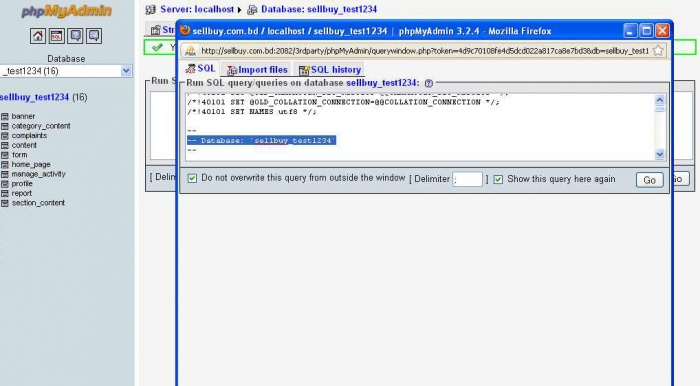
Task: Switch to the Import files tab
Action: coord(257,70)
